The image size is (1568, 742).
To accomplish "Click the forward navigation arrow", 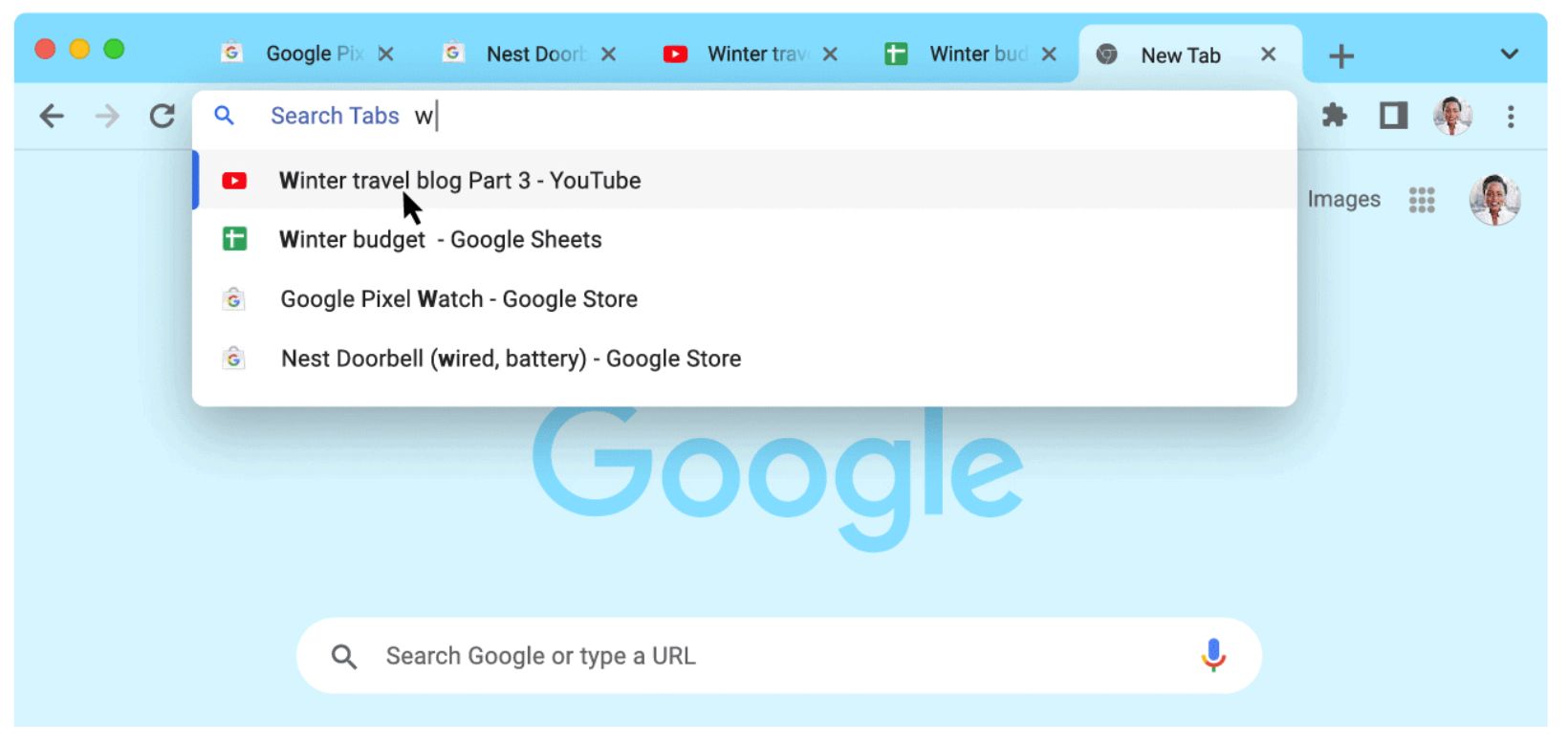I will (107, 117).
